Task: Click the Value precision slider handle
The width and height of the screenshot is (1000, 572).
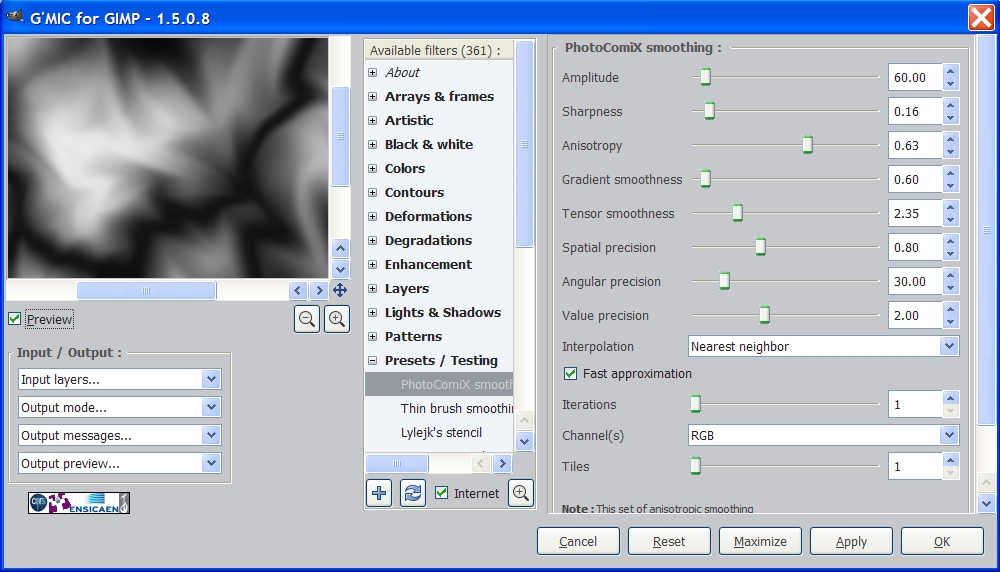Action: pos(764,315)
